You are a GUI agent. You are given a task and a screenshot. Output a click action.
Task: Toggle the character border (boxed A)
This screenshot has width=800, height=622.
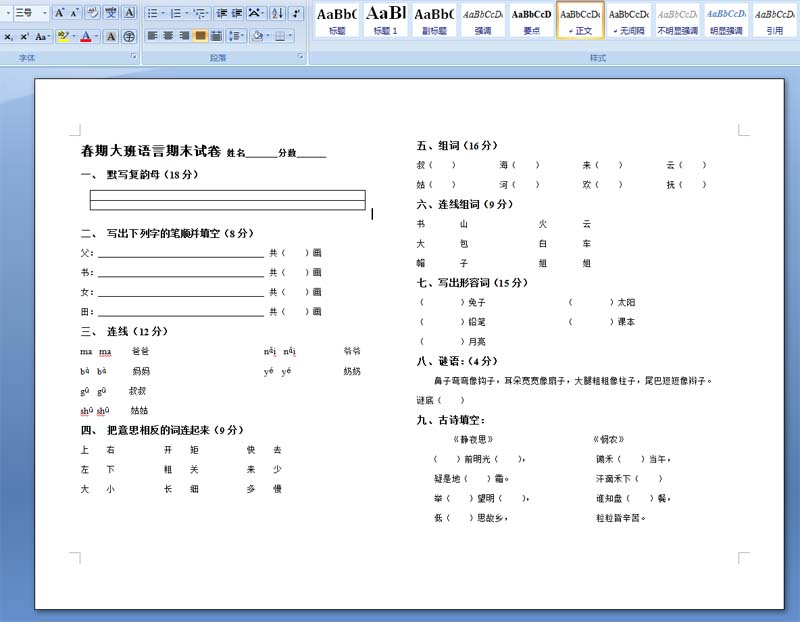tap(129, 13)
